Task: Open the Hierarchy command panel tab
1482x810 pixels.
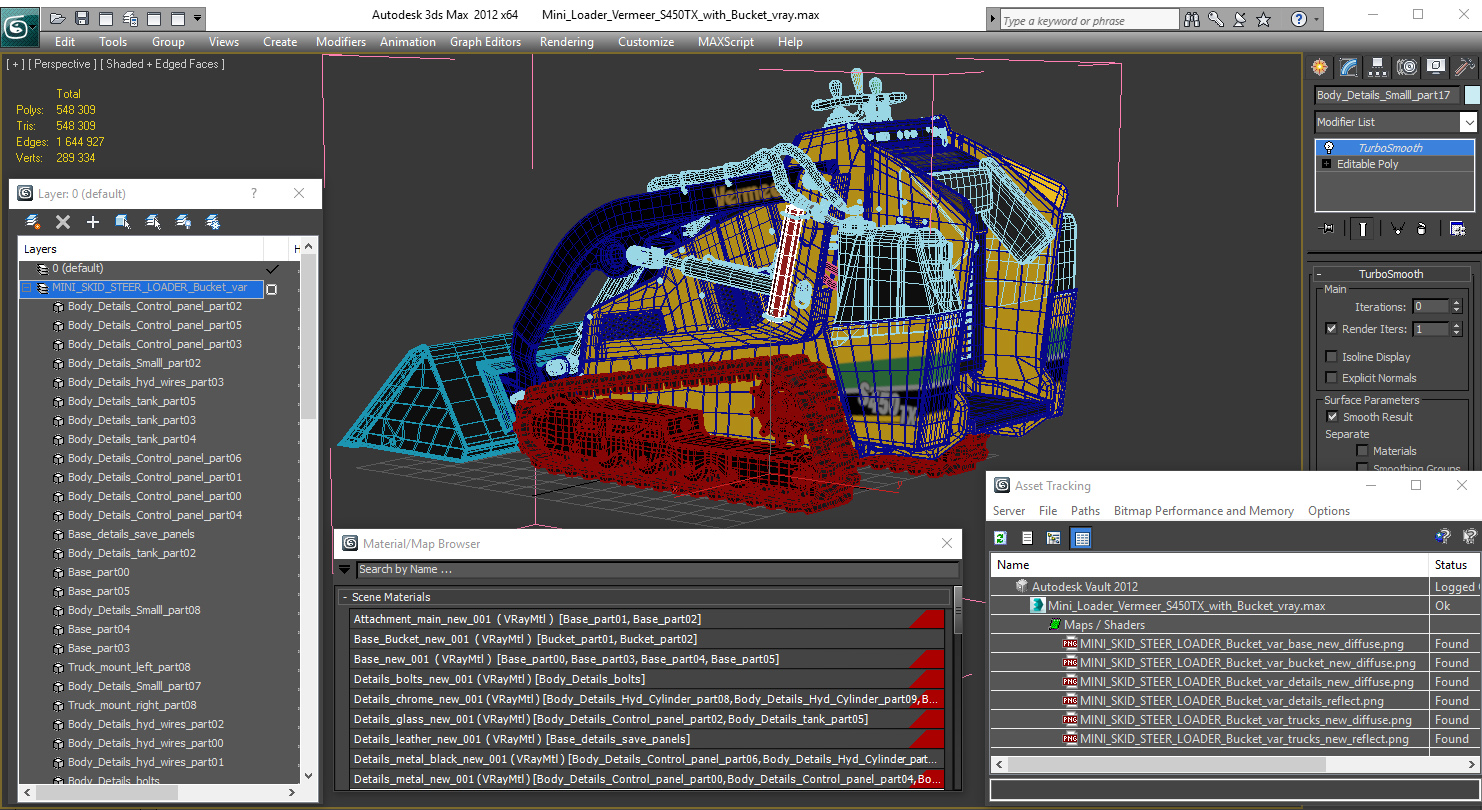Action: (1378, 67)
